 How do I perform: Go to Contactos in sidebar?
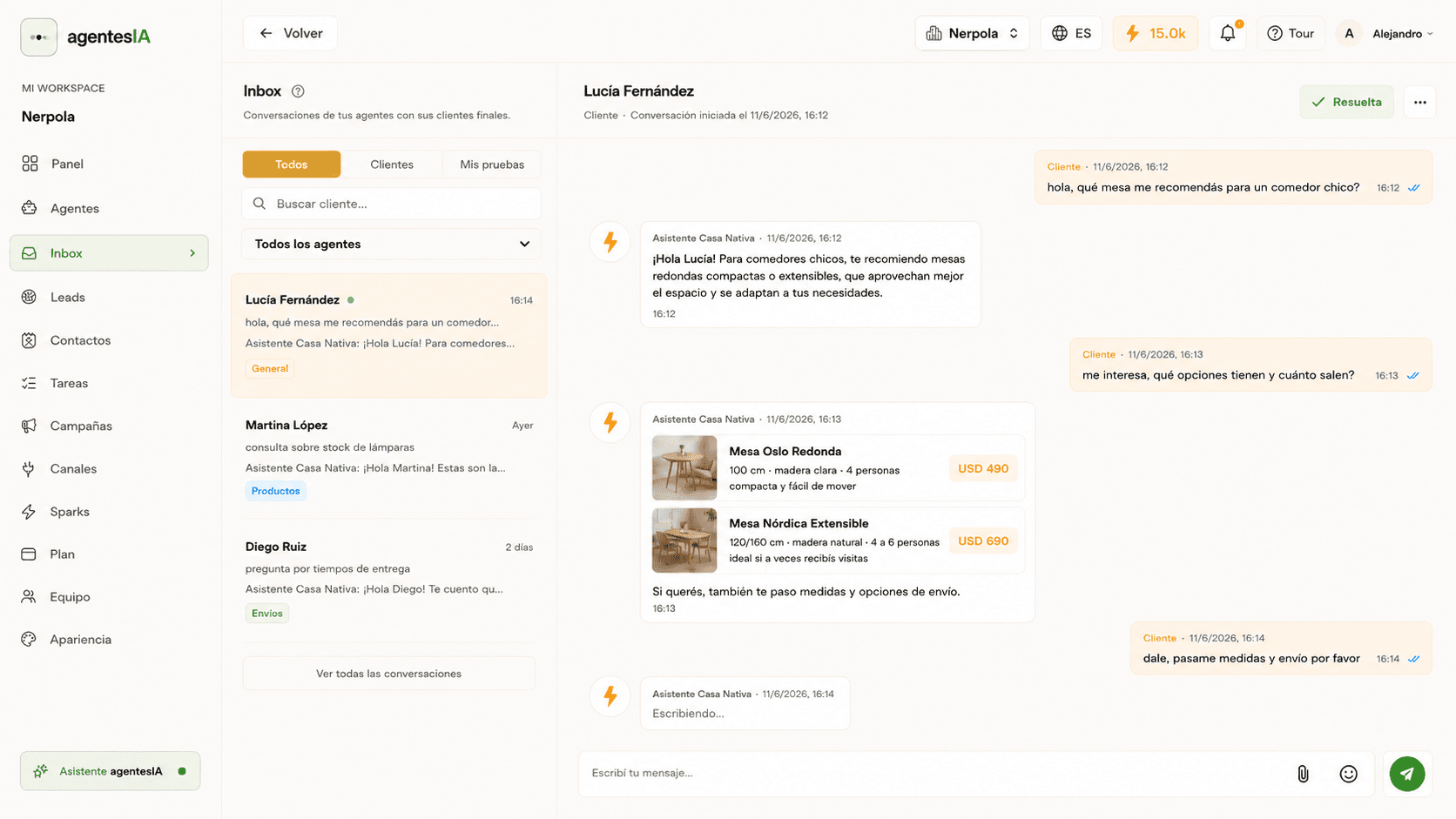coord(109,340)
